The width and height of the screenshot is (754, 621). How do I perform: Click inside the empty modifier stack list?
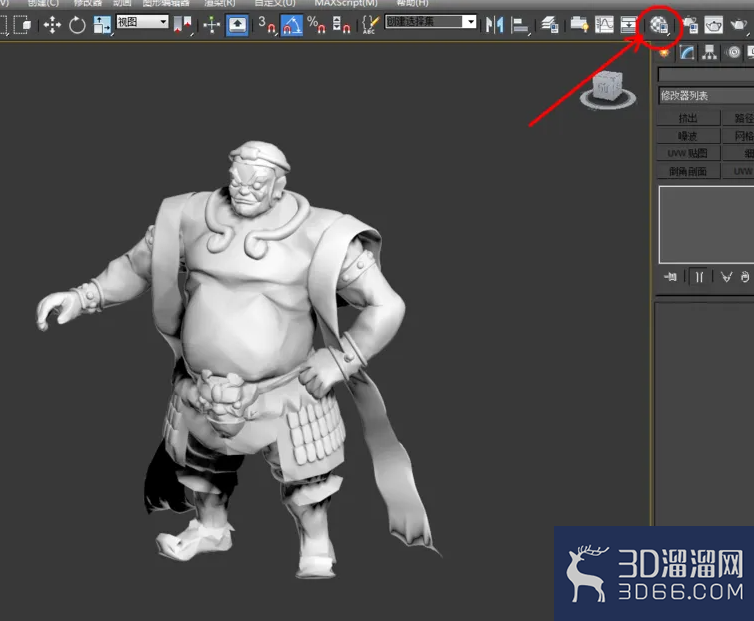pos(706,225)
